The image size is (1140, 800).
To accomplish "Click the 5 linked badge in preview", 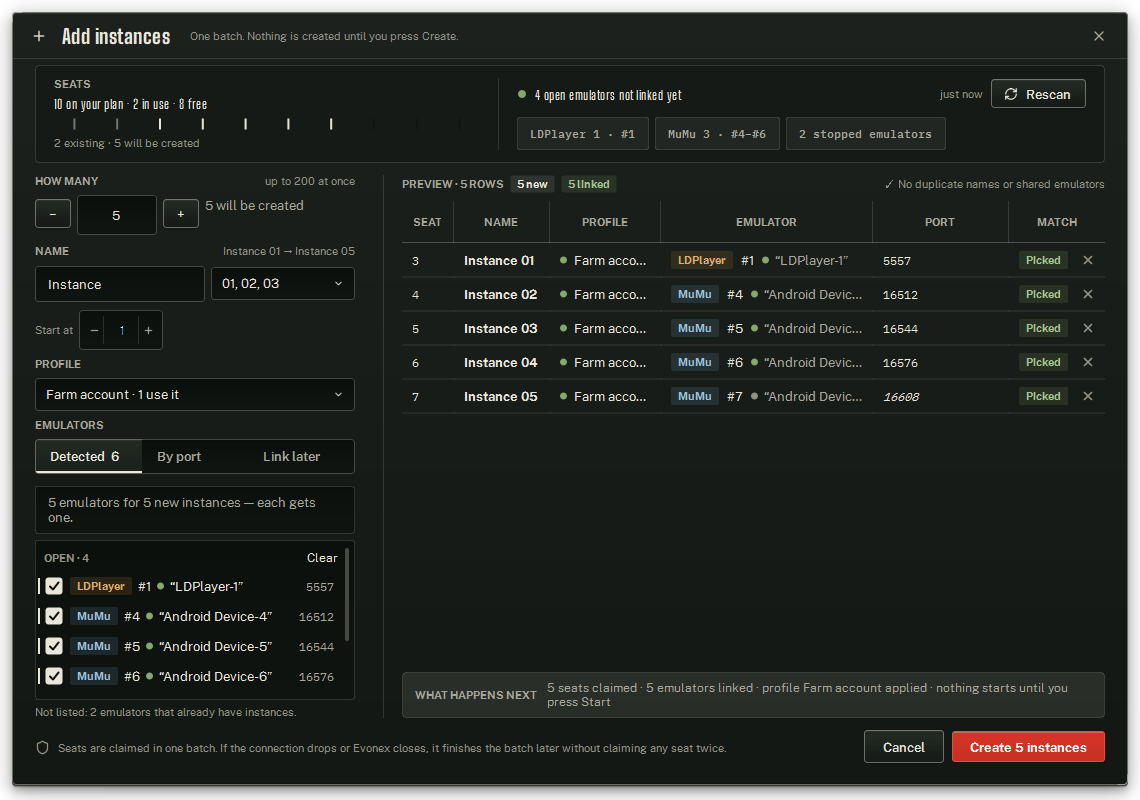I will (x=589, y=184).
